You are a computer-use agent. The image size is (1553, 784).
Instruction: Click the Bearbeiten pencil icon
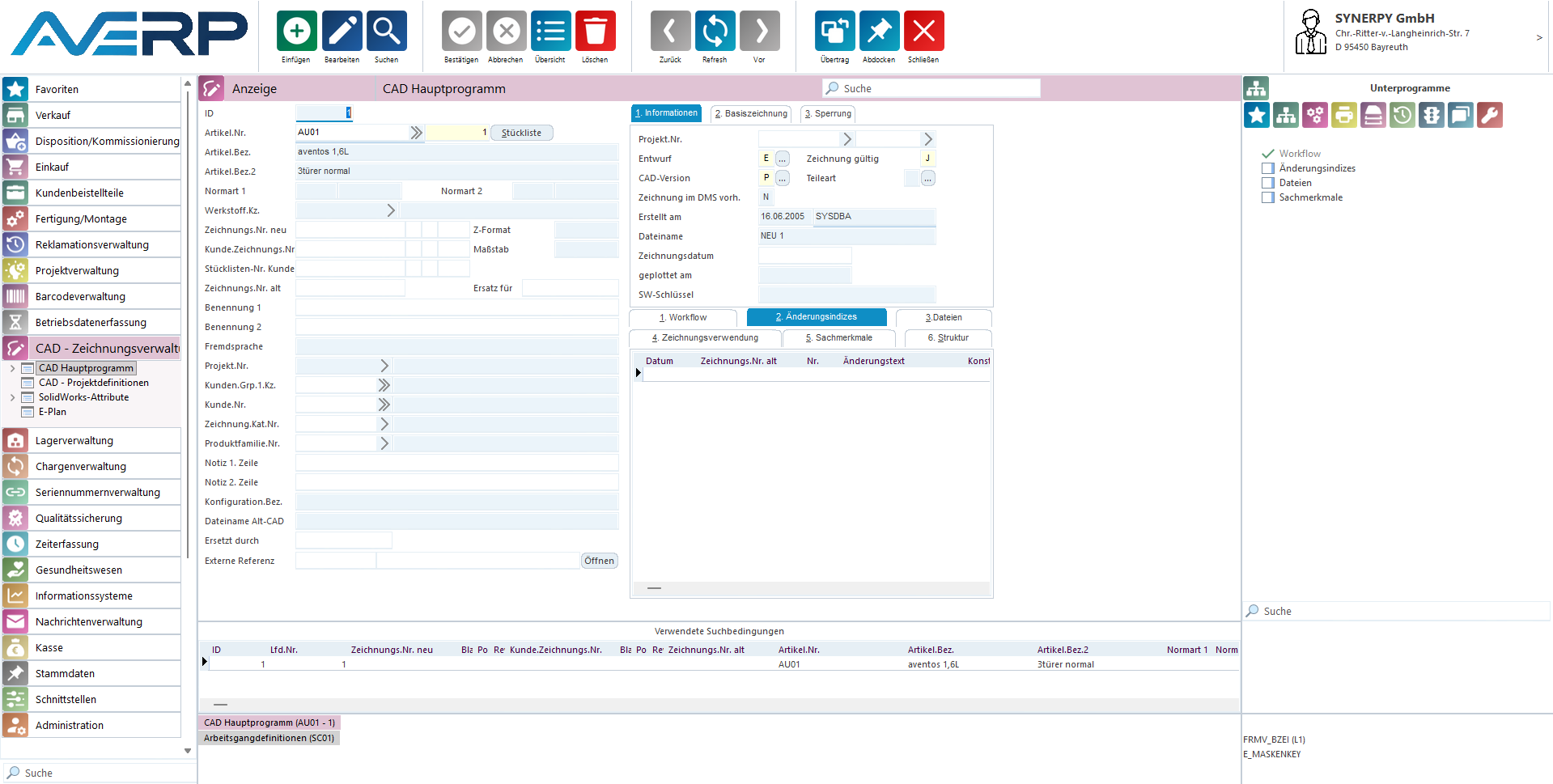tap(342, 32)
